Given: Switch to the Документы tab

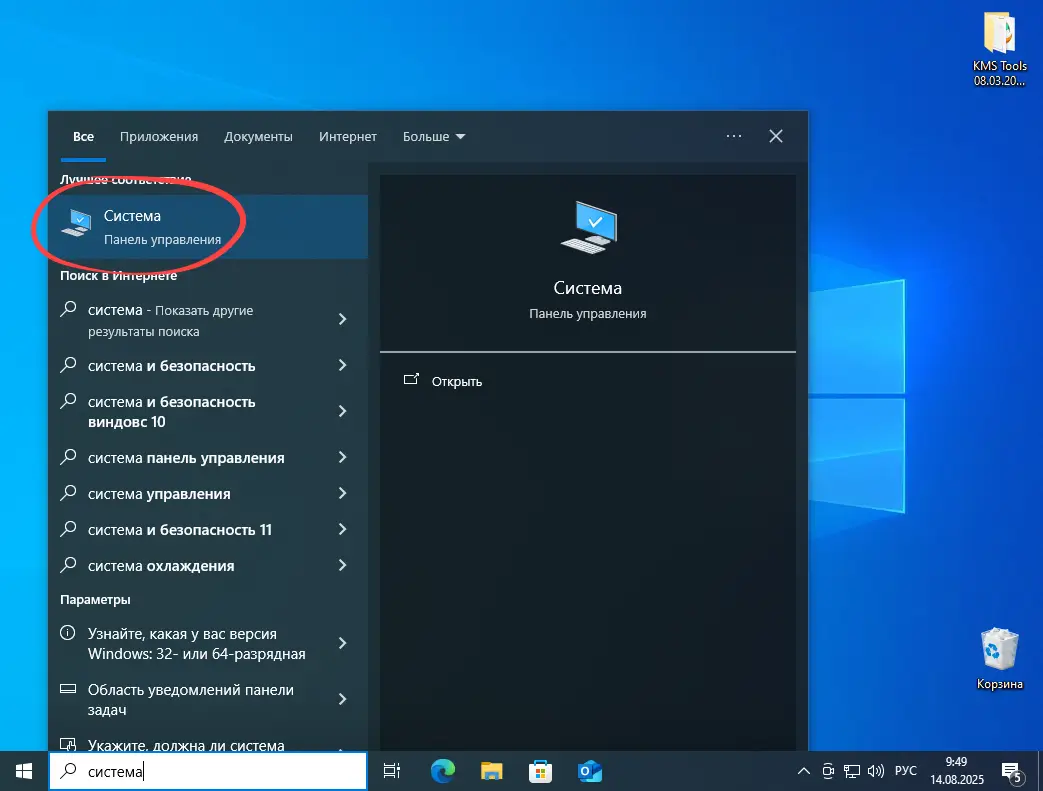Looking at the screenshot, I should 258,136.
